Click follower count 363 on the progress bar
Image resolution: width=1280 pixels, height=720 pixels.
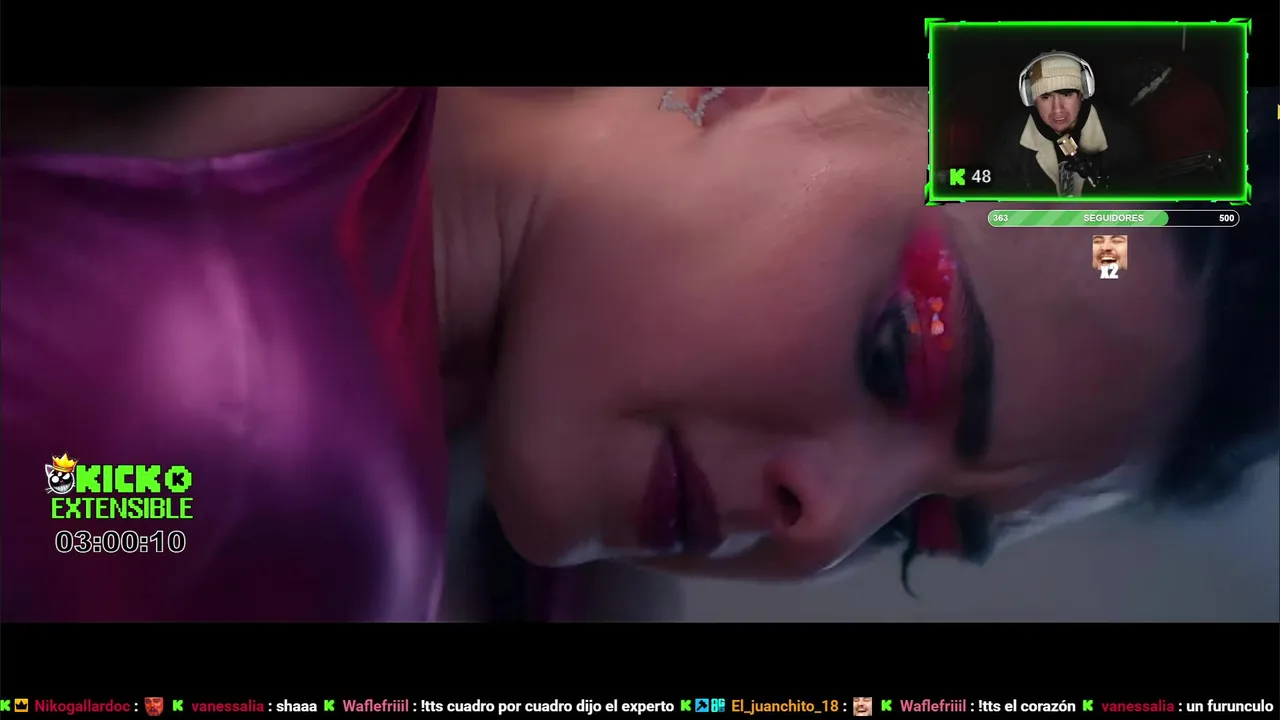coord(1000,218)
